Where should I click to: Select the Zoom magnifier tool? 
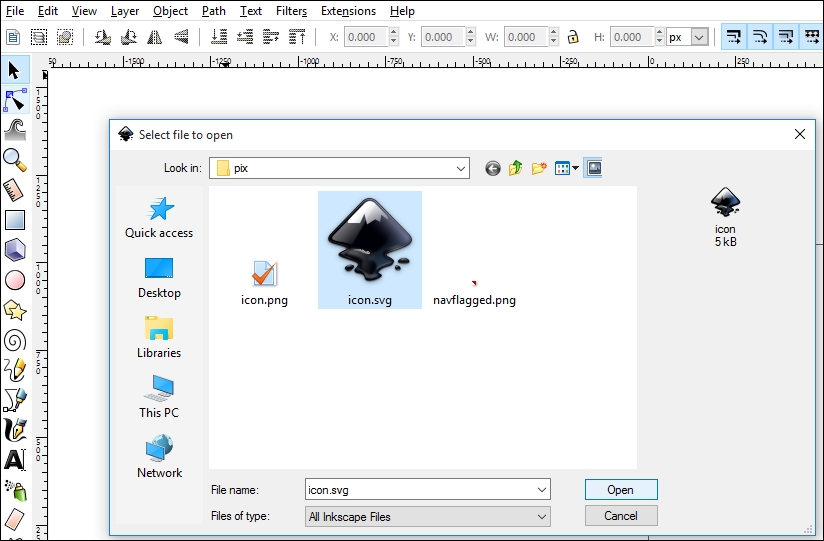click(x=15, y=160)
